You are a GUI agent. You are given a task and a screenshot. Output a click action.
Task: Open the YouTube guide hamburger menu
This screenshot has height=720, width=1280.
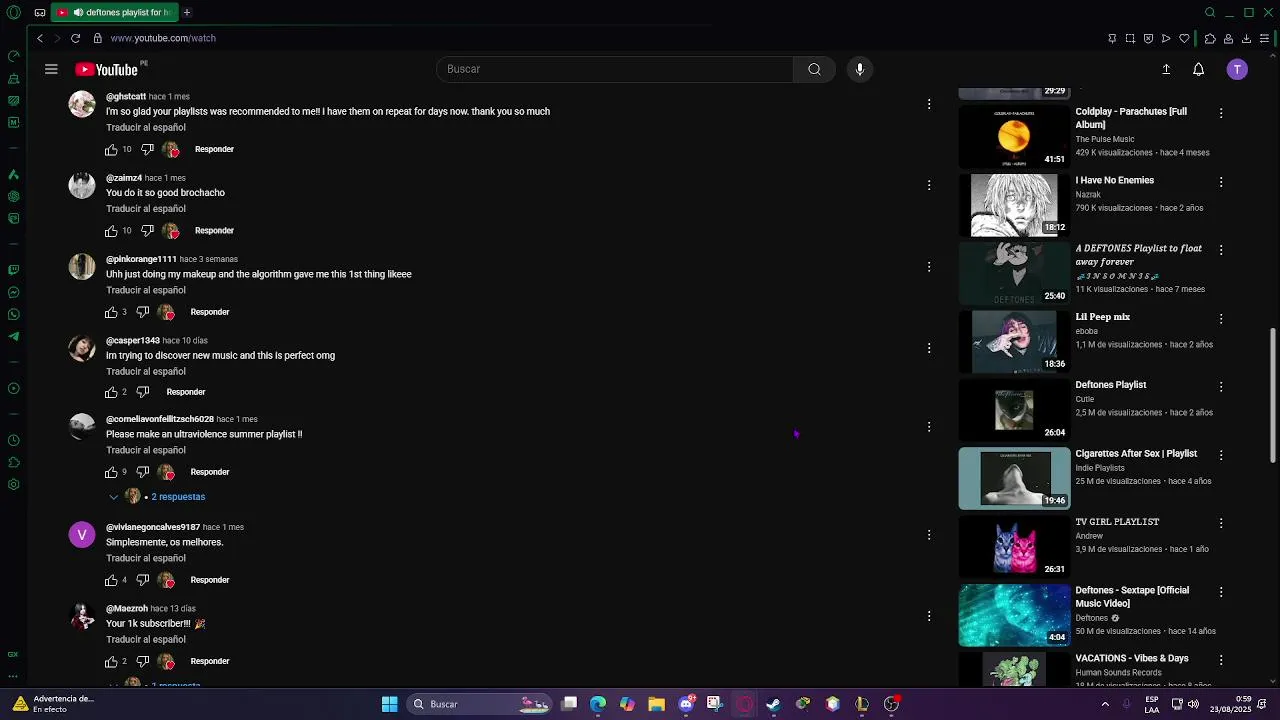click(x=51, y=69)
